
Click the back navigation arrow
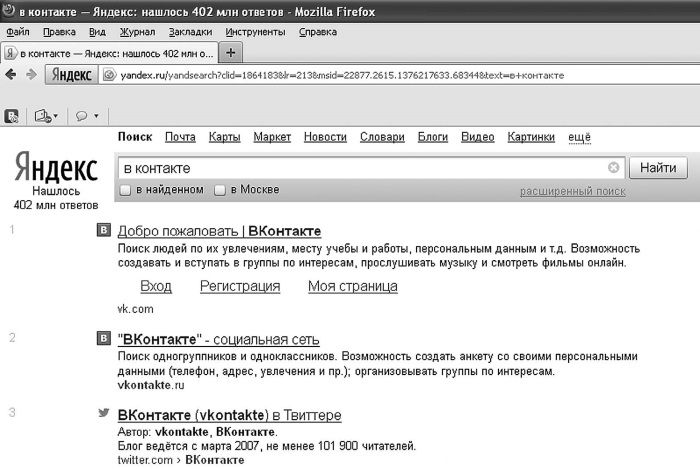(11, 75)
